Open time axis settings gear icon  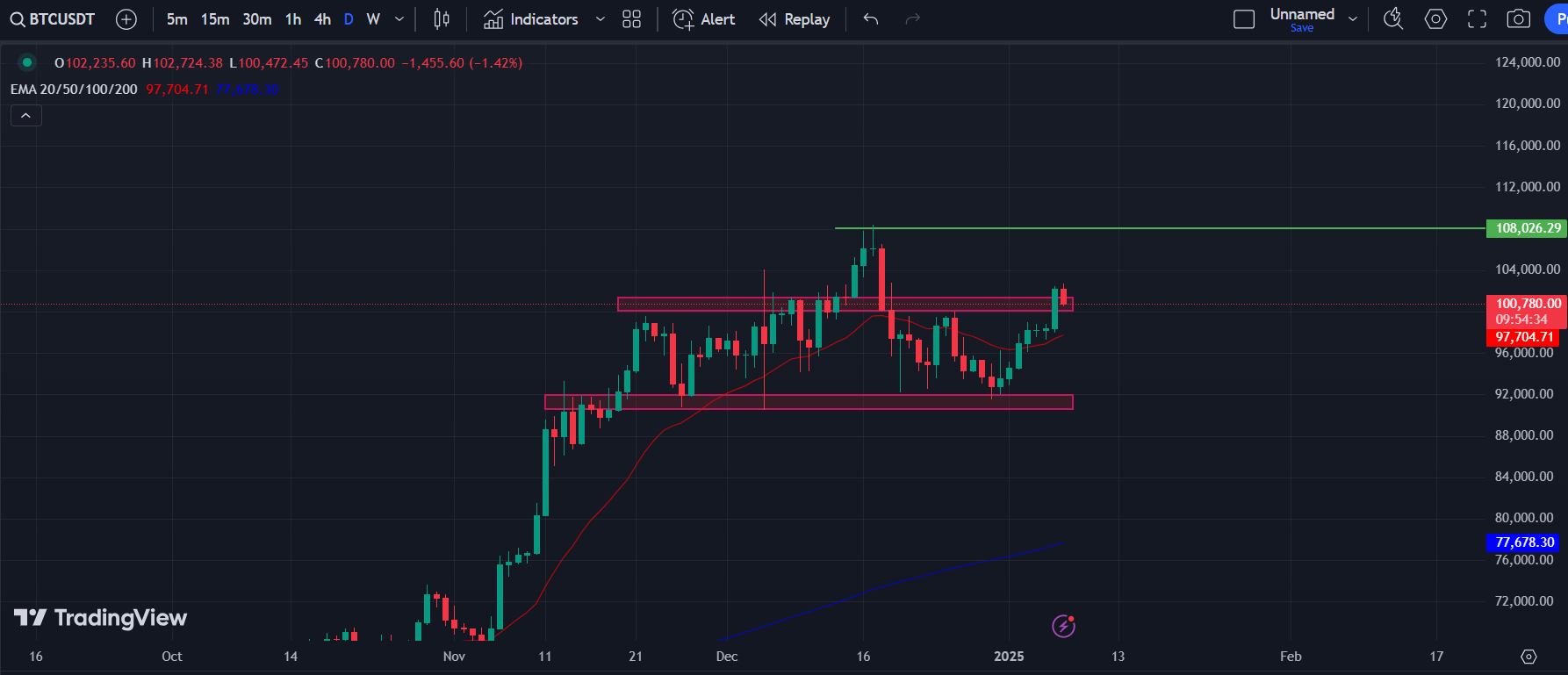[x=1528, y=657]
